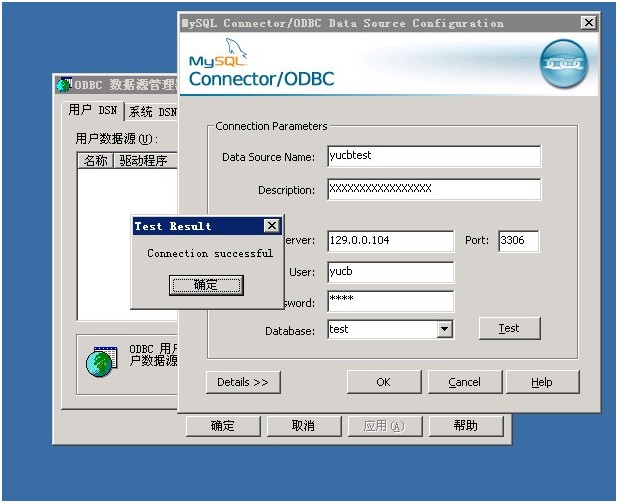618x503 pixels.
Task: Click the Connector chain-link logo icon
Action: (x=564, y=63)
